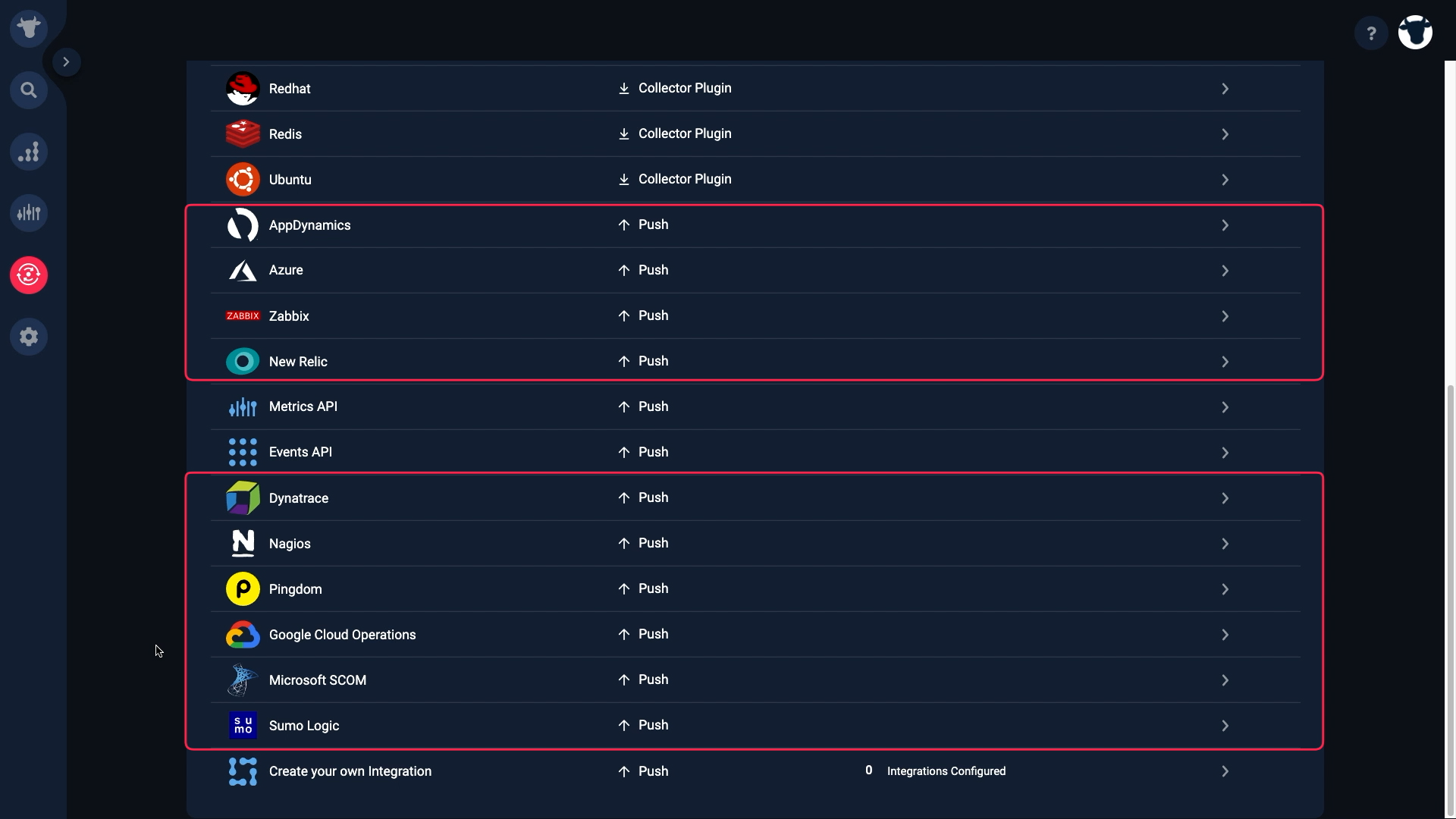
Task: Click Push label in Nagios row
Action: point(653,543)
